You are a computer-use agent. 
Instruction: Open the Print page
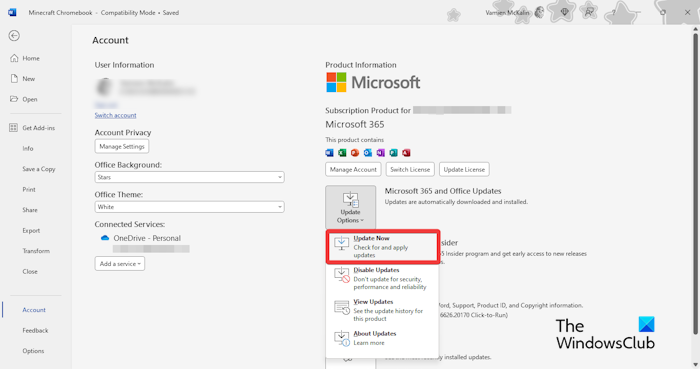(29, 189)
